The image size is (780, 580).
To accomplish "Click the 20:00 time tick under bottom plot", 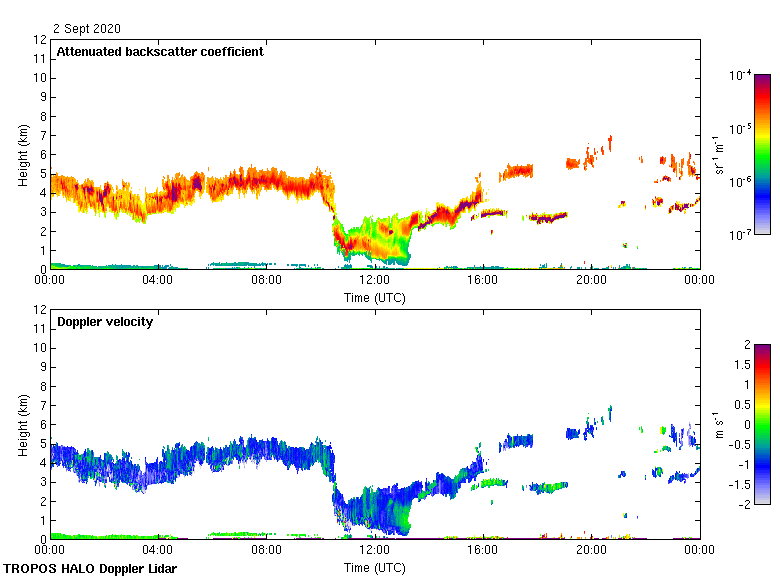I will point(590,551).
